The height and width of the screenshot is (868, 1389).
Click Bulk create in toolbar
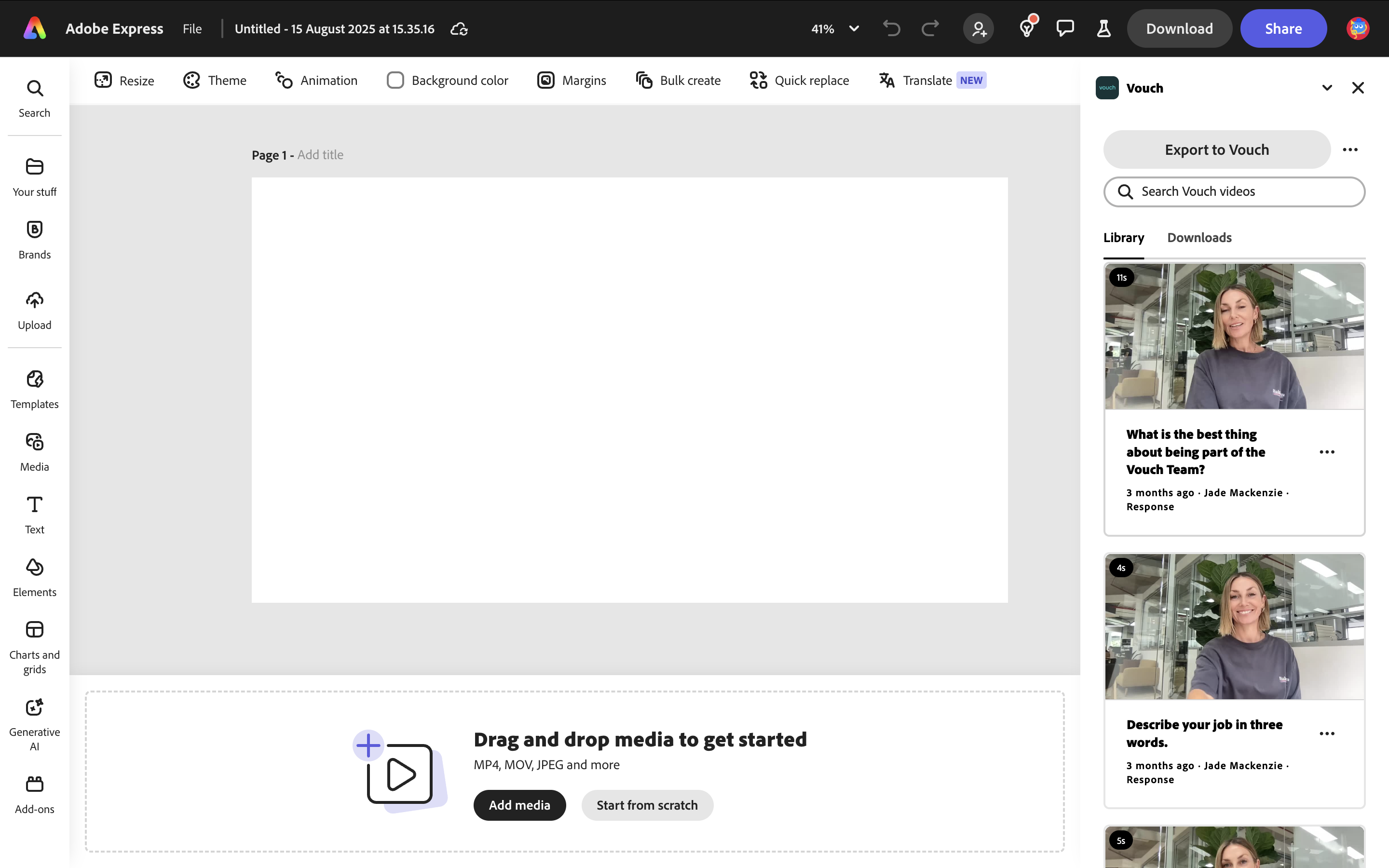(678, 81)
